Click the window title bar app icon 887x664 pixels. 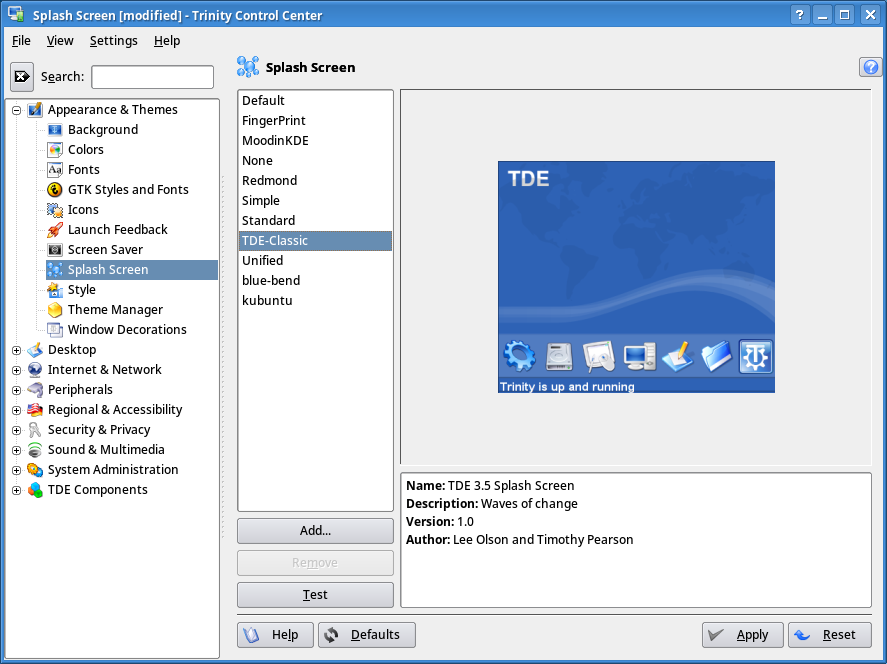(15, 14)
